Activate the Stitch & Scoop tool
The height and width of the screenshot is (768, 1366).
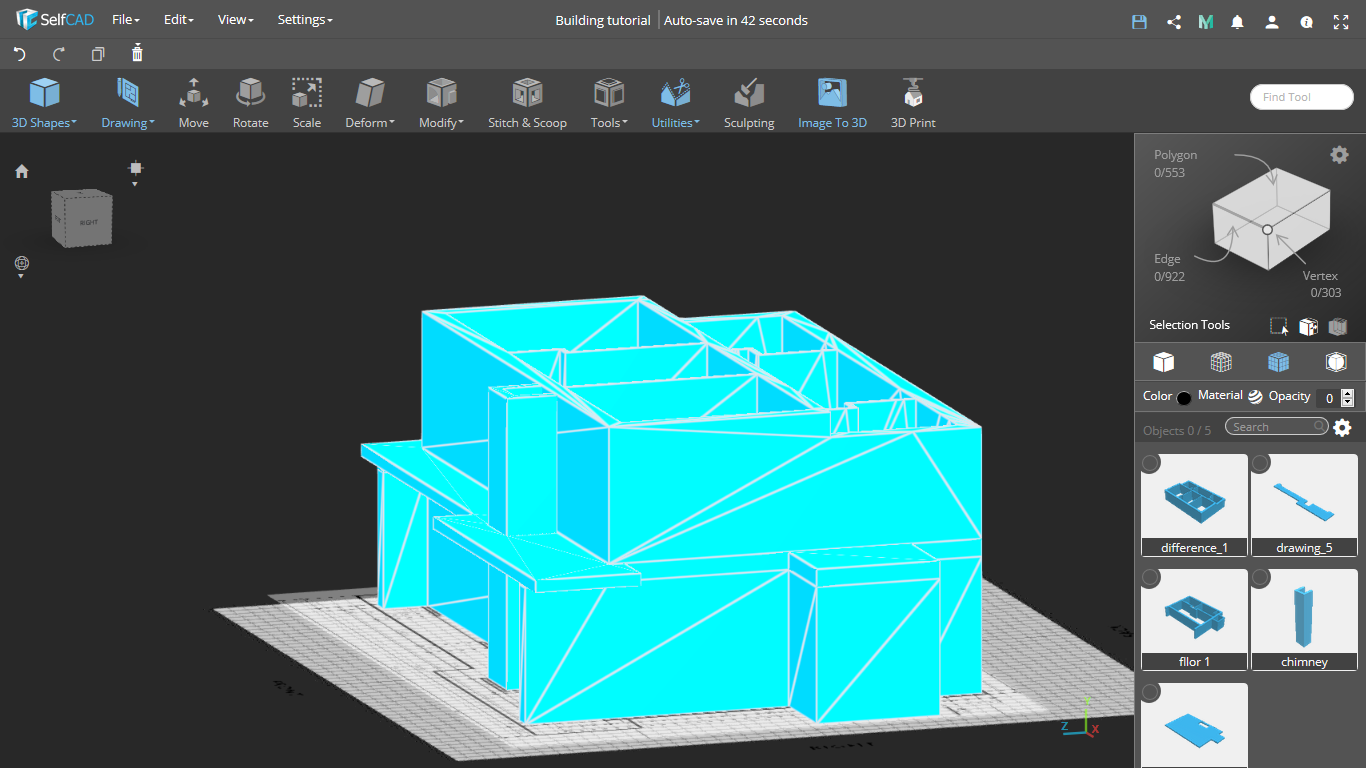tap(527, 104)
